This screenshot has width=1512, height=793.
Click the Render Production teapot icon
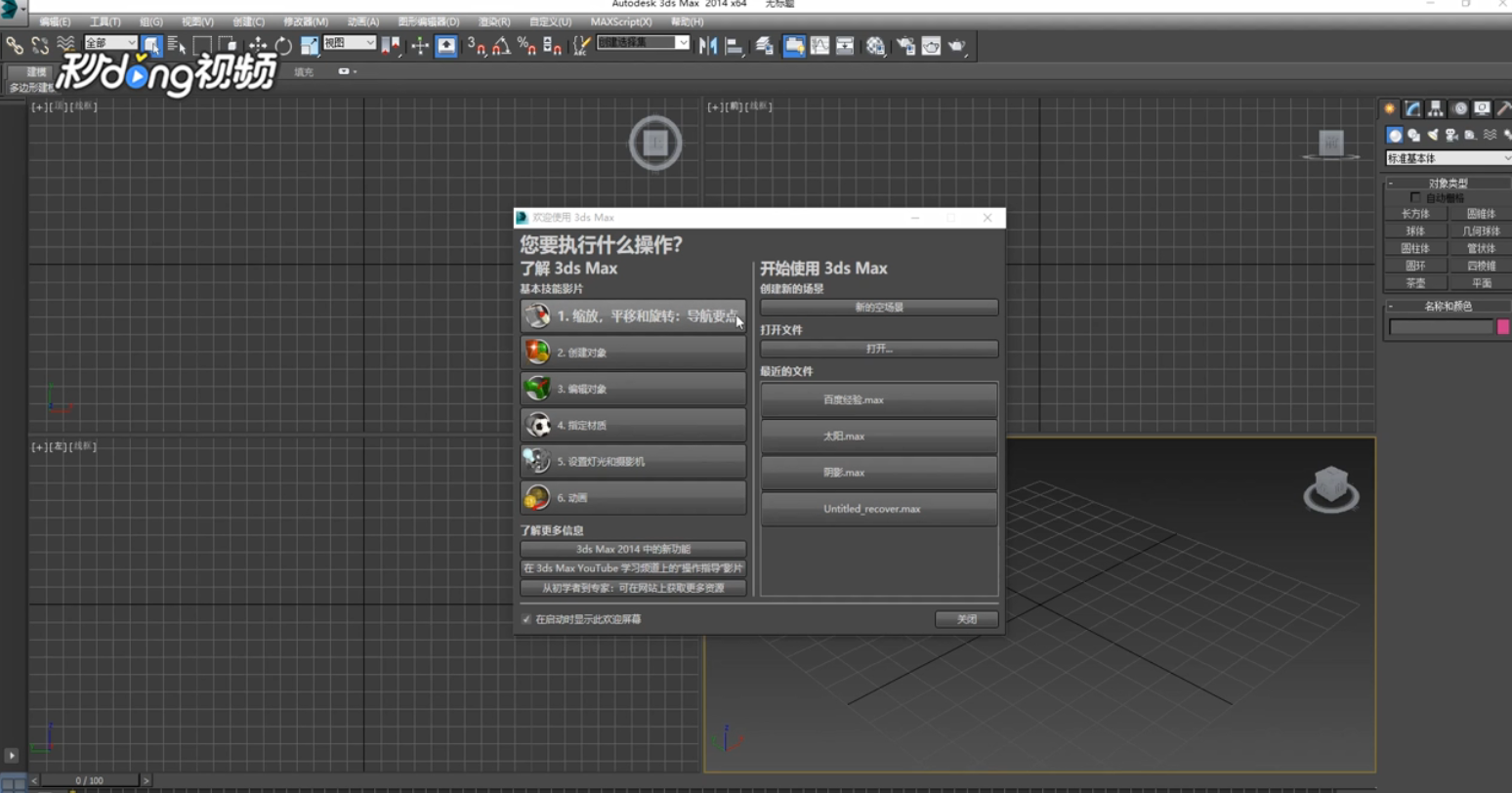point(957,45)
